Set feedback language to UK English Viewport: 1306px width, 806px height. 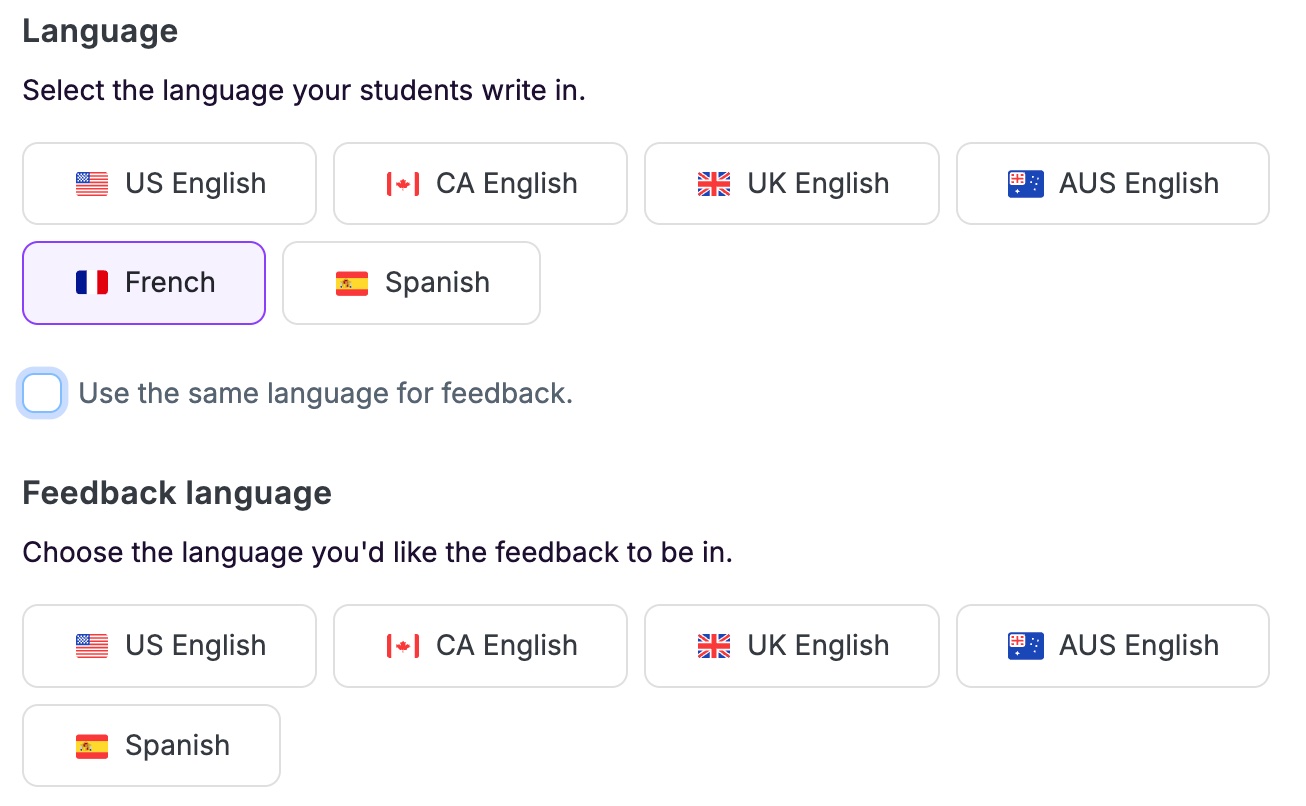click(x=792, y=646)
